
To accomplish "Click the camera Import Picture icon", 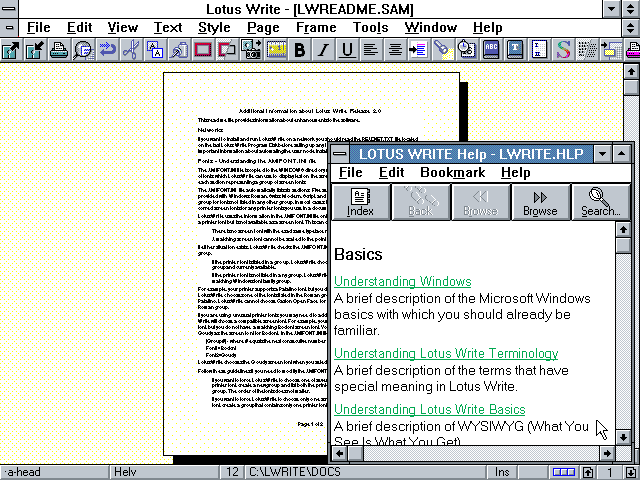I will (251, 50).
